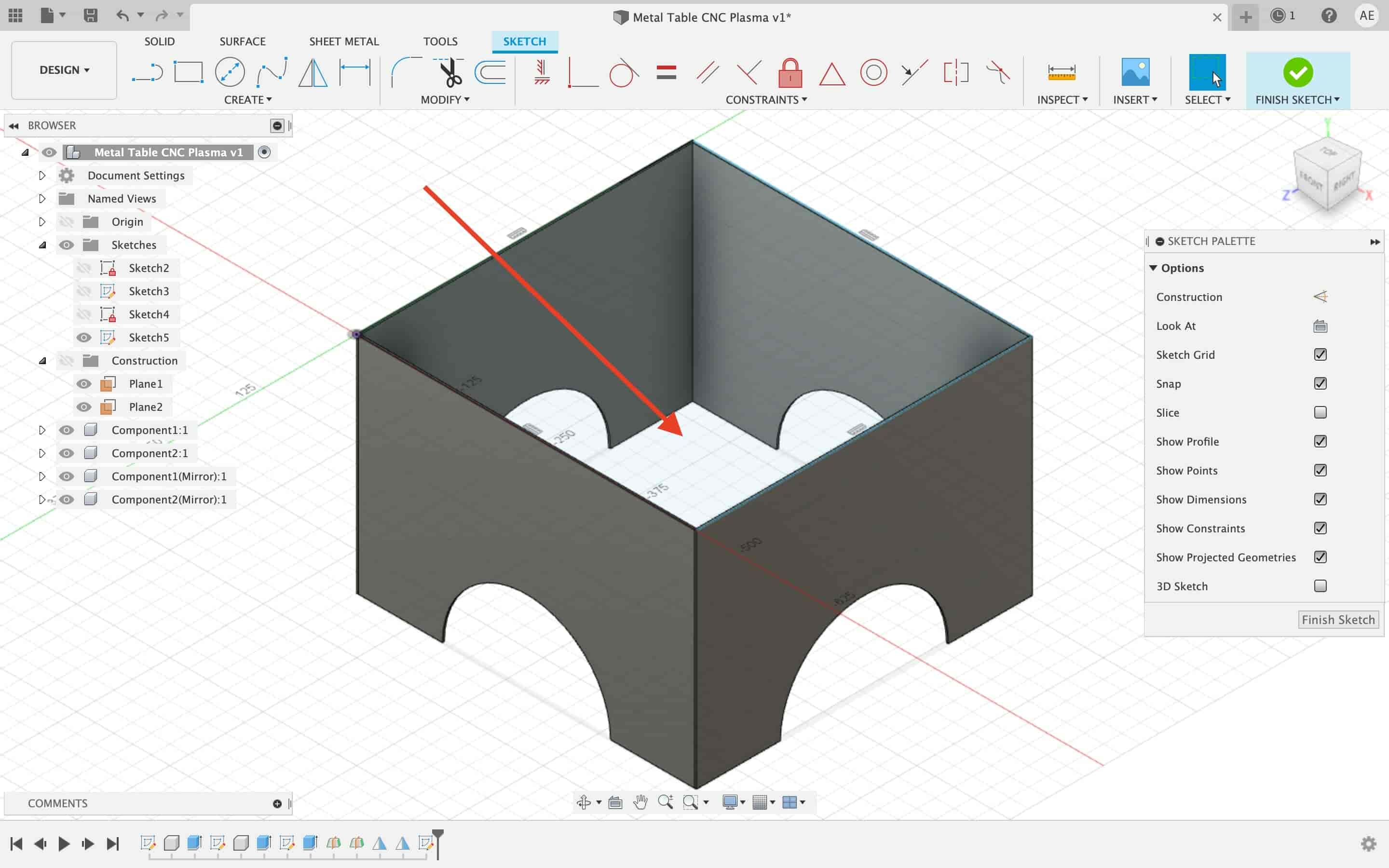Viewport: 1389px width, 868px height.
Task: Open the CREATE dropdown menu
Action: click(x=248, y=100)
